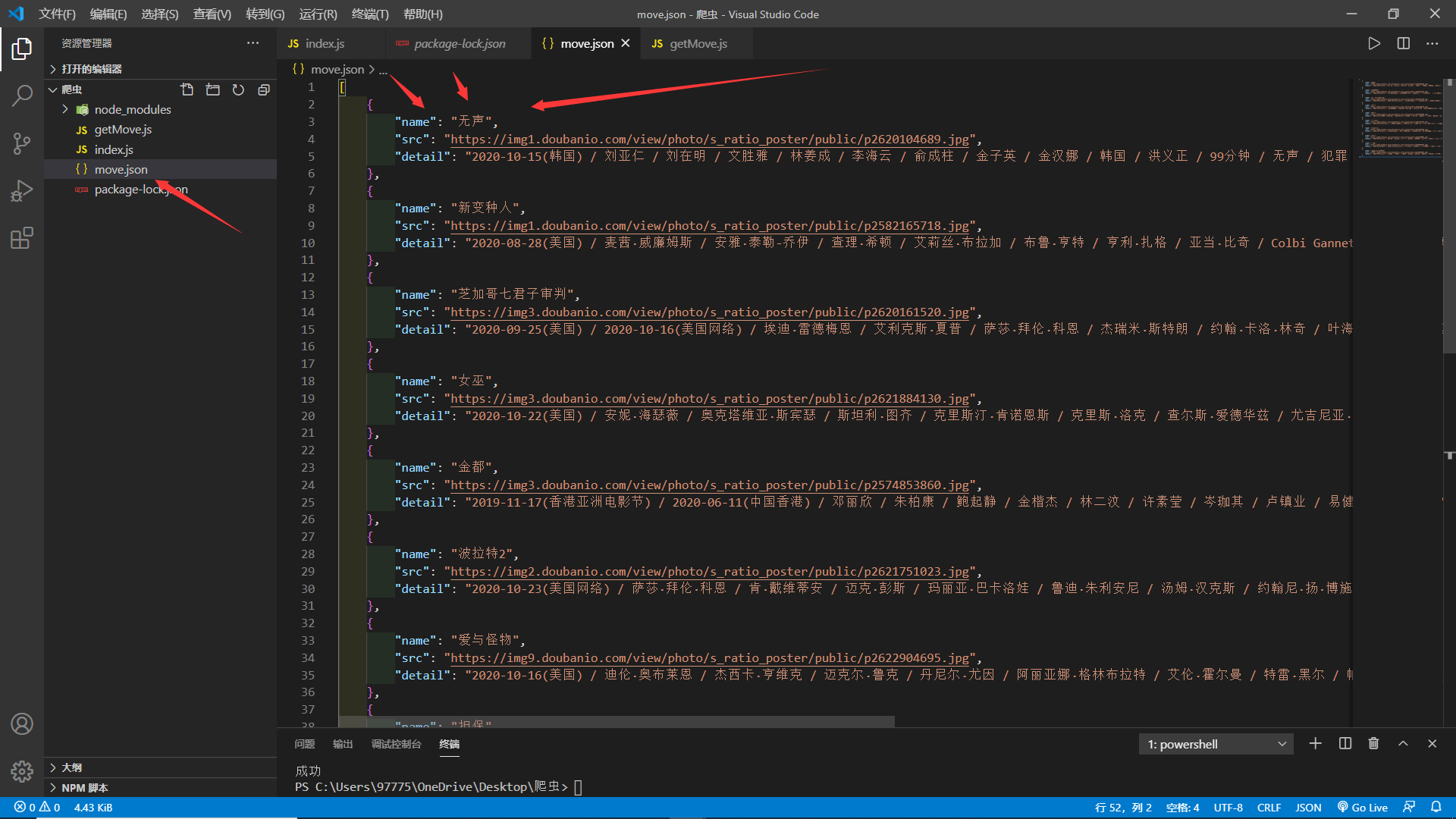Open Source Control view
The image size is (1456, 819).
click(x=21, y=143)
